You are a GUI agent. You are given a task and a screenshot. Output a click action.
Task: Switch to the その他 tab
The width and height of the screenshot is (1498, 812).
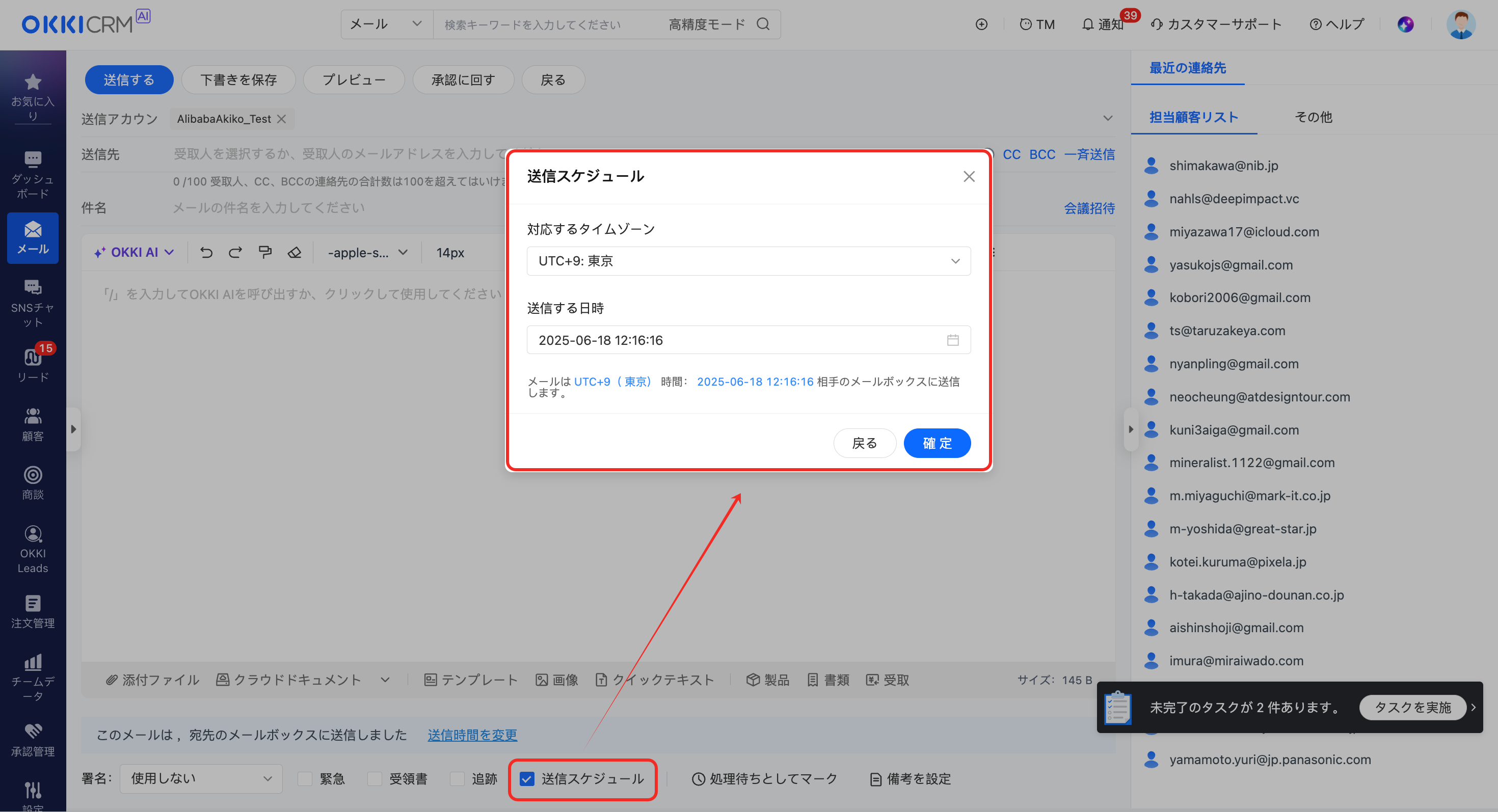click(1313, 117)
